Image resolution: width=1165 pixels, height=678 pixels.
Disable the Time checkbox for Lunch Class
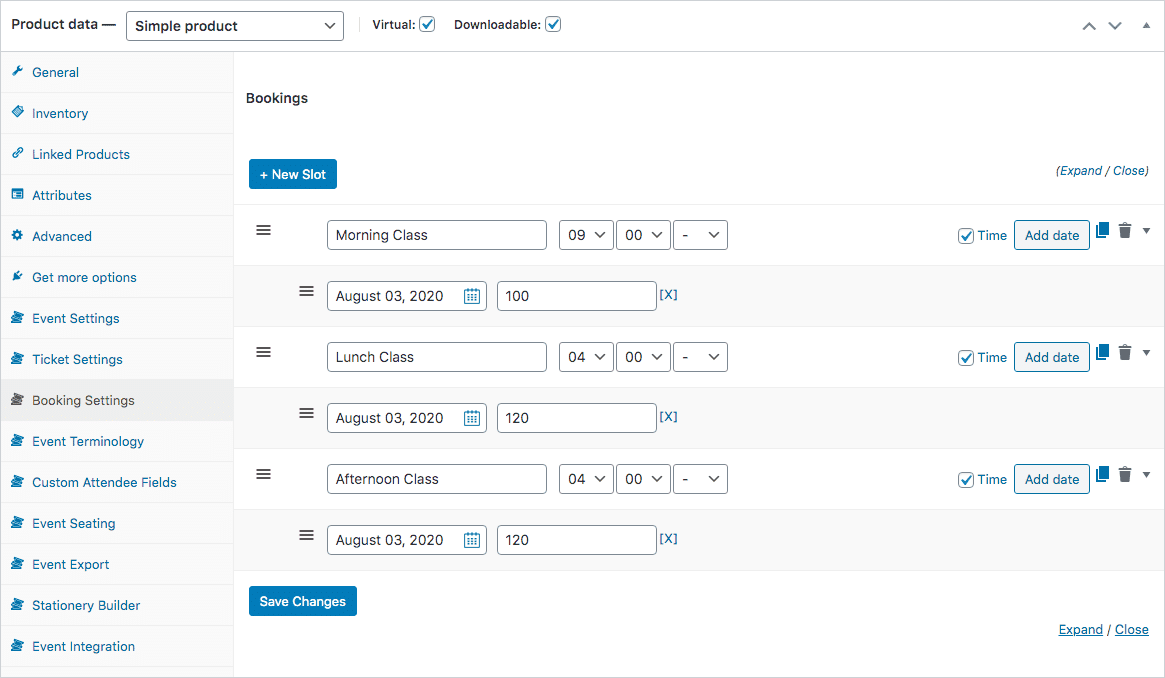(x=966, y=357)
